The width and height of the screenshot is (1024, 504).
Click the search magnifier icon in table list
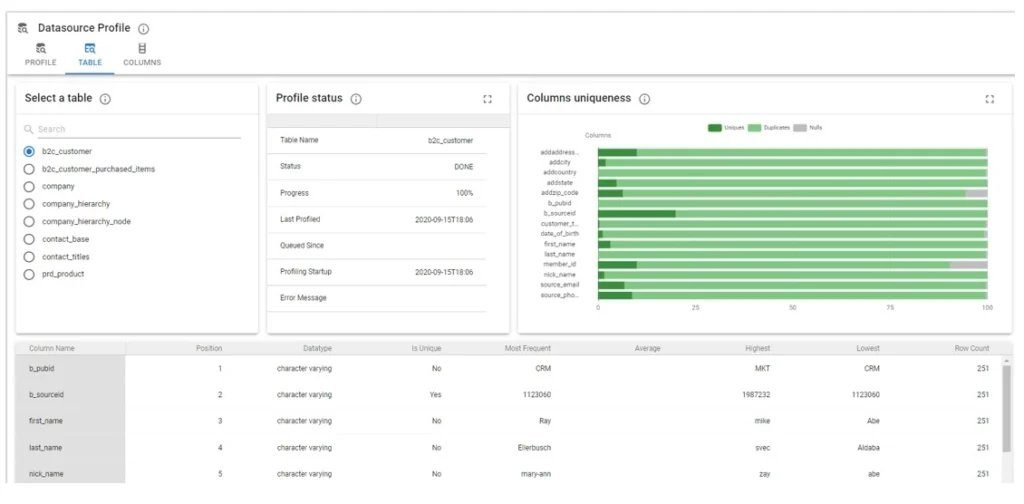coord(29,129)
